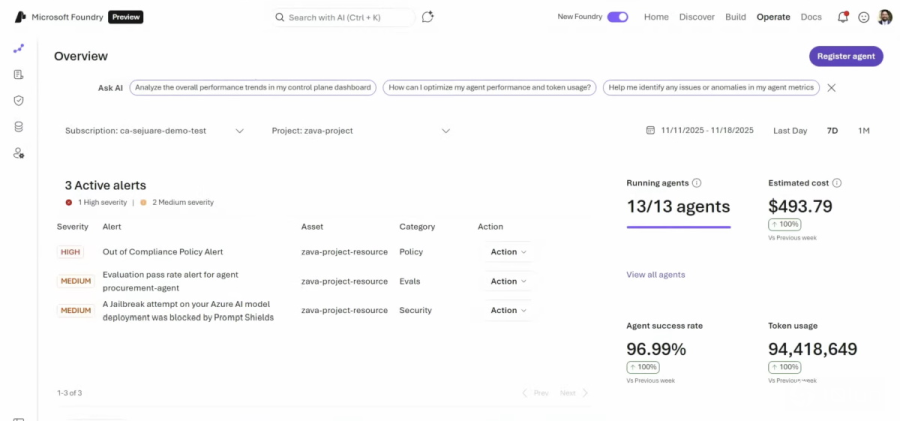900x421 pixels.
Task: Click the shield compliance icon in sidebar
Action: [18, 100]
